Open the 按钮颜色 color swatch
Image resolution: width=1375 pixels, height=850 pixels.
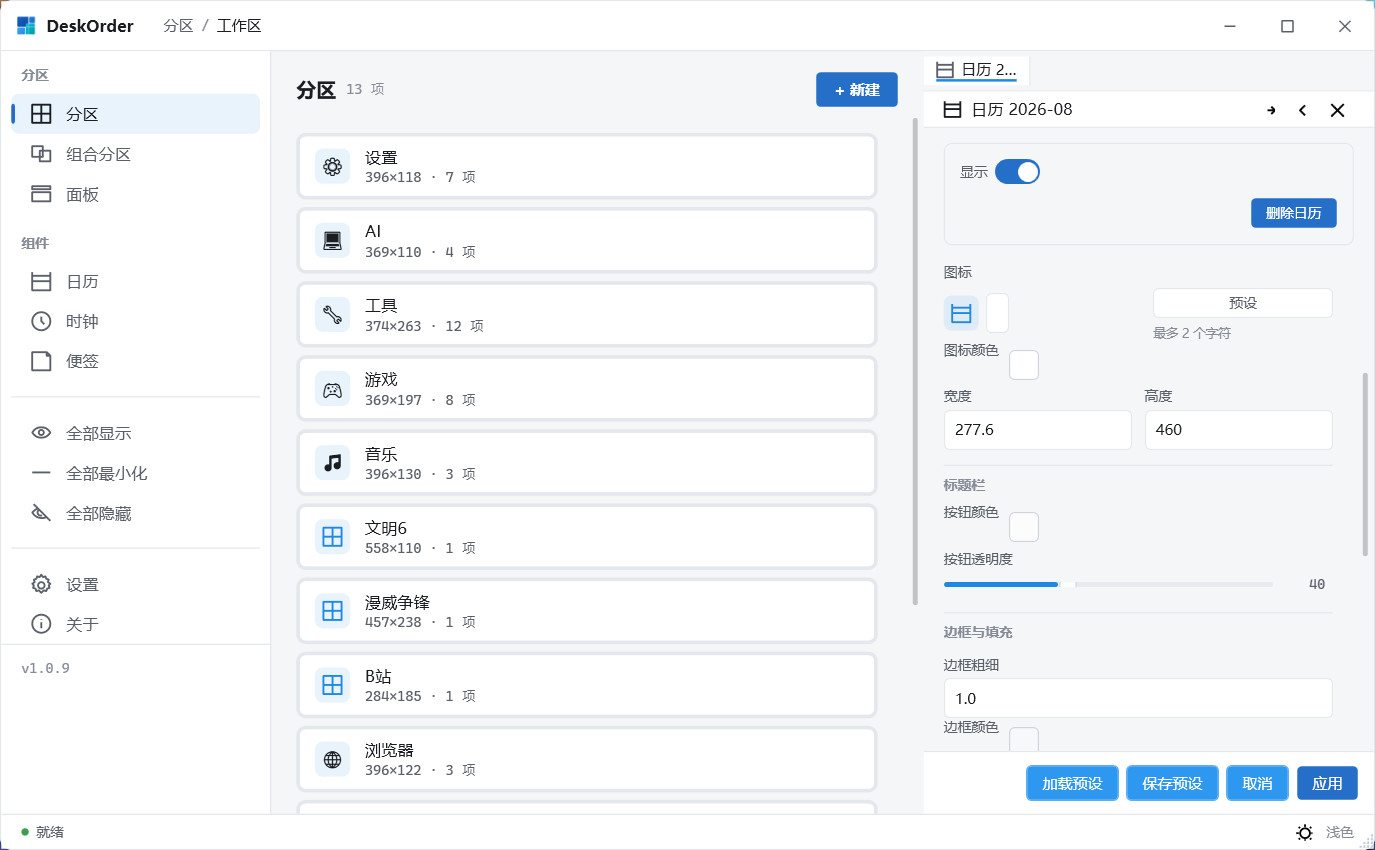tap(1024, 527)
